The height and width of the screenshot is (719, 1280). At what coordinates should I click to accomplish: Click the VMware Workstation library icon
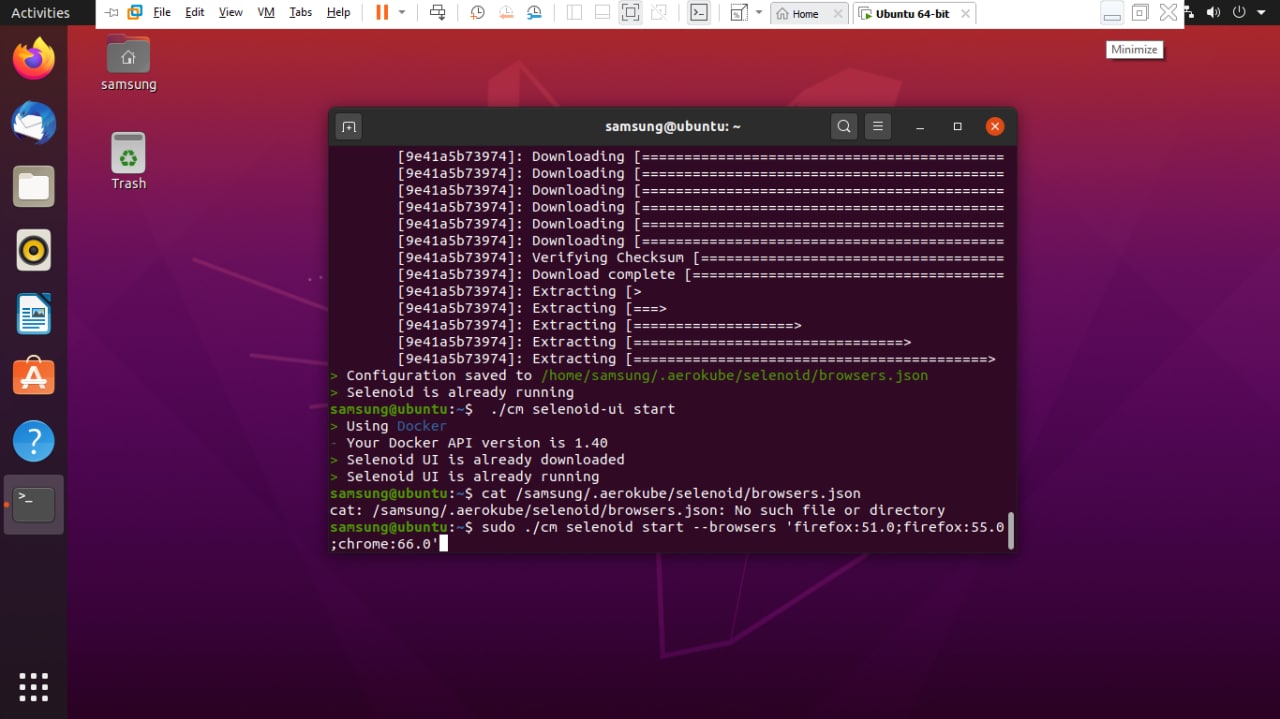click(134, 13)
